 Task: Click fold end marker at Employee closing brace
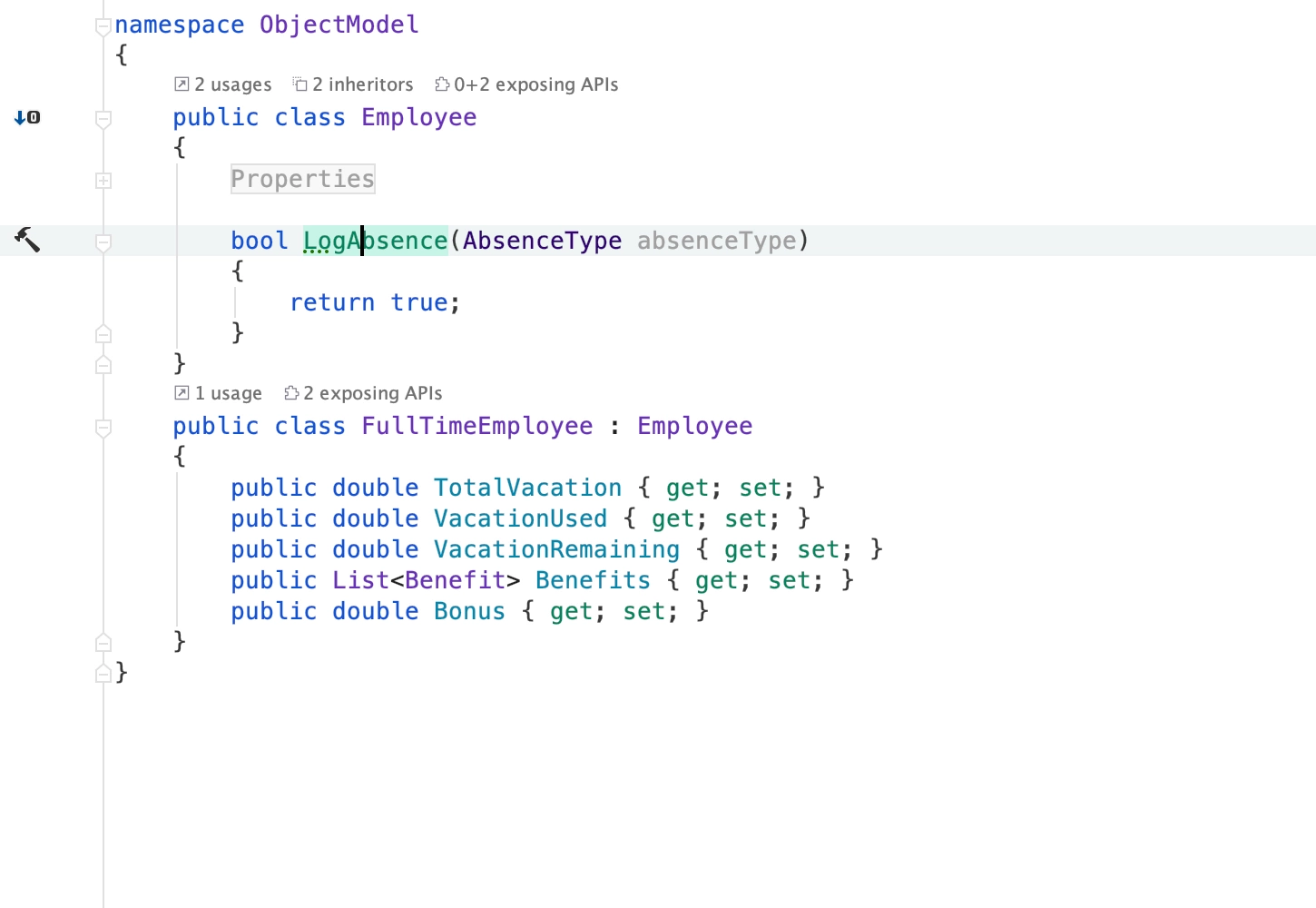click(x=103, y=364)
